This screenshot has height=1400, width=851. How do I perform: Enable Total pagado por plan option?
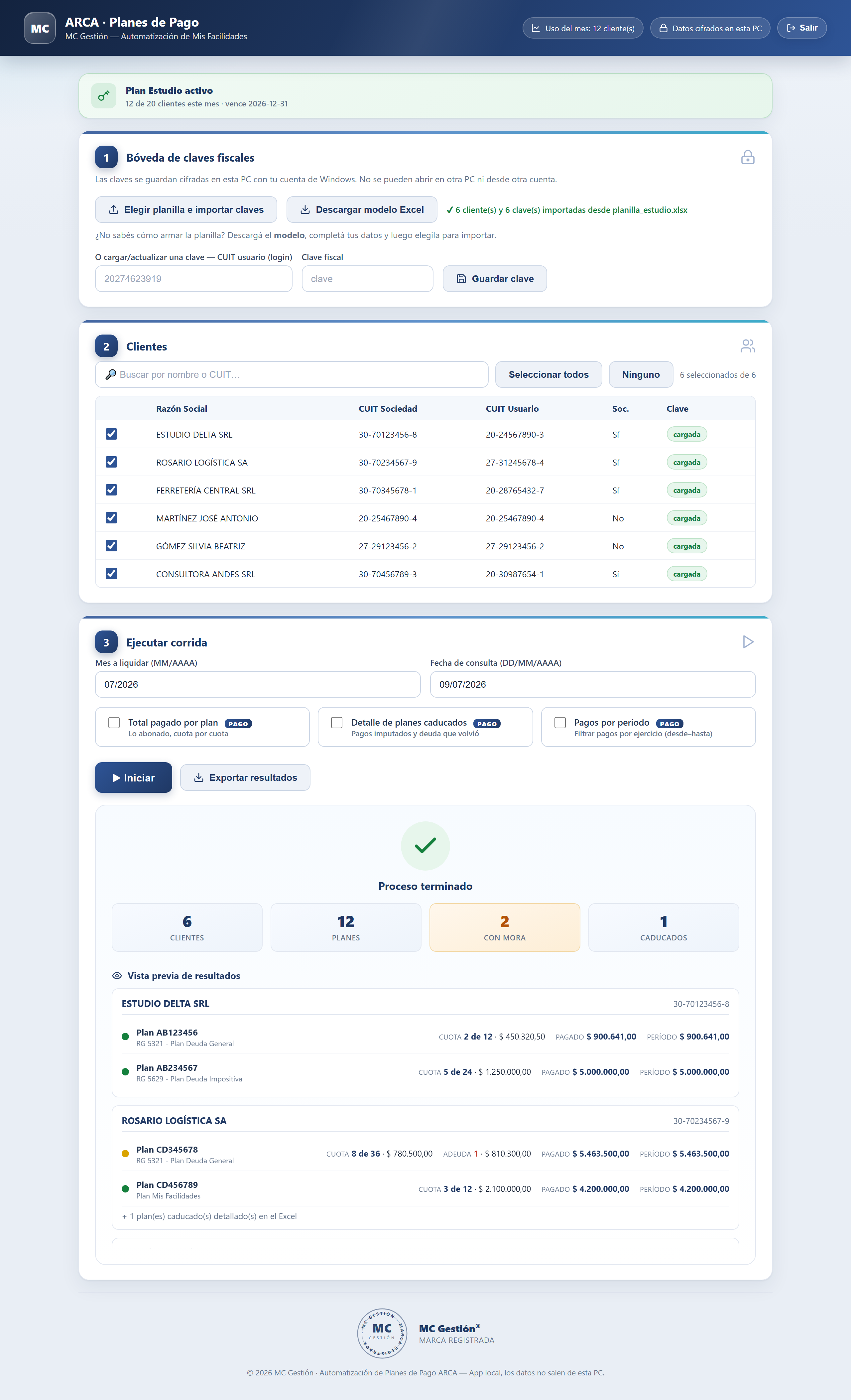click(114, 723)
